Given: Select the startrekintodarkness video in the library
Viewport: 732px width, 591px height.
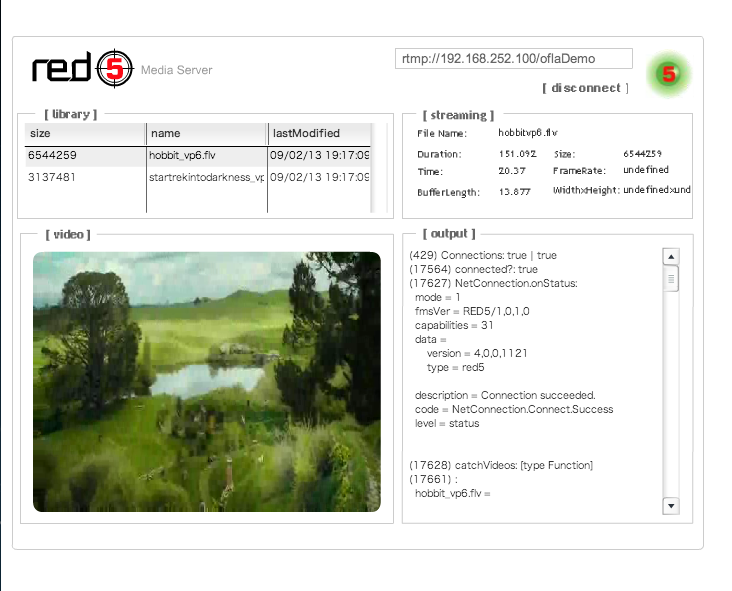Looking at the screenshot, I should point(206,177).
